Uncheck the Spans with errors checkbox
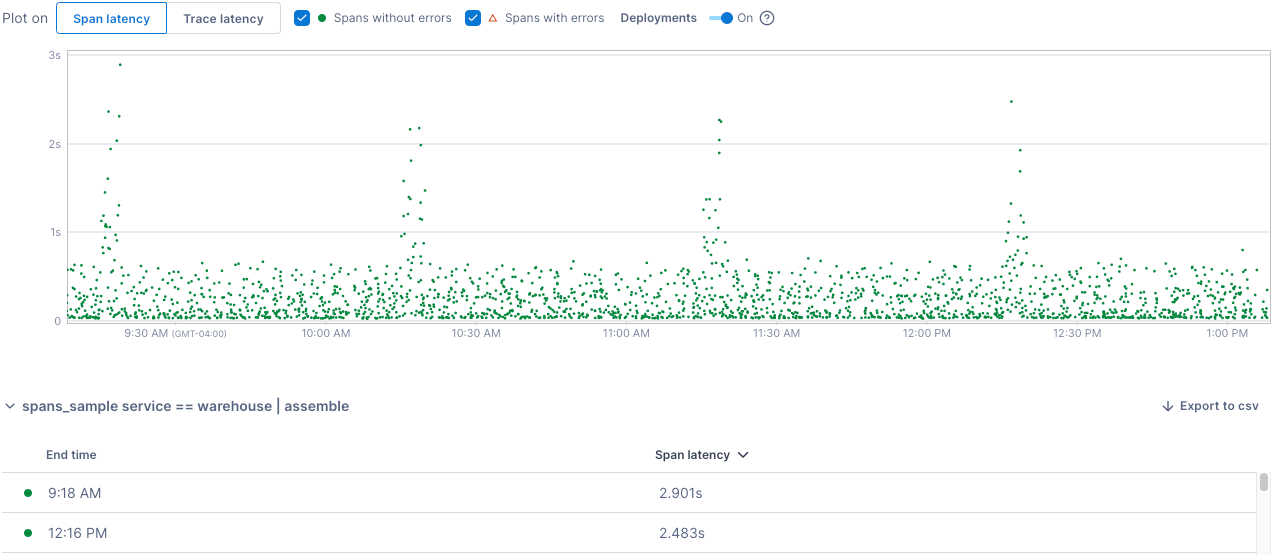 click(474, 18)
